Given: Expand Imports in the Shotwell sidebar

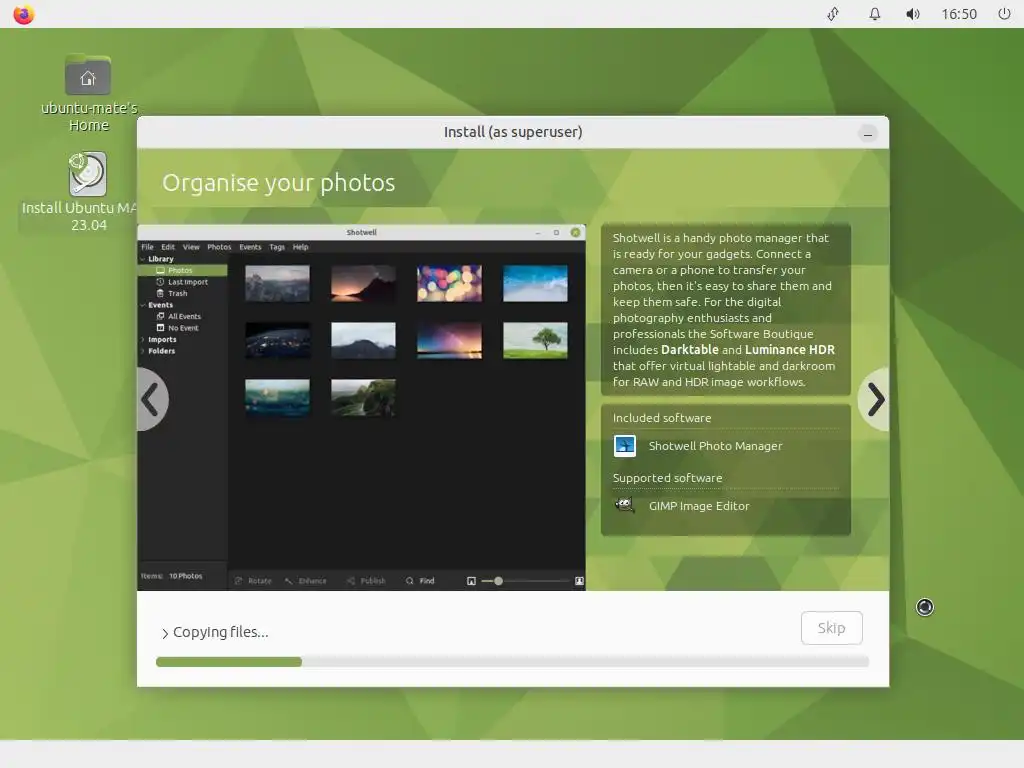Looking at the screenshot, I should pos(142,340).
